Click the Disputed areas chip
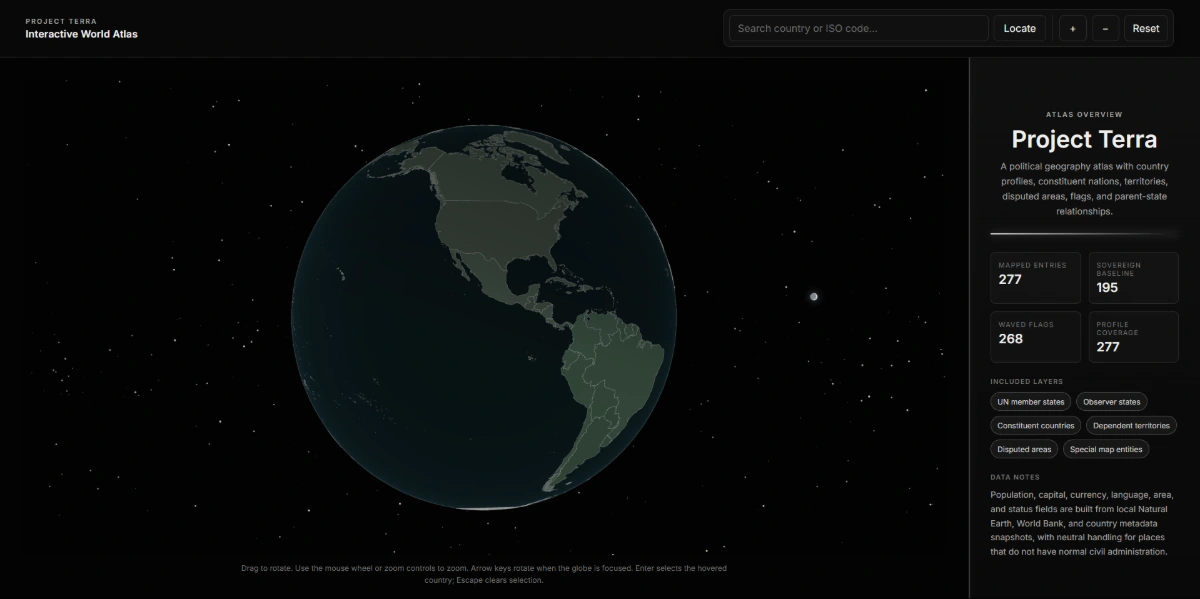The image size is (1200, 599). pos(1024,450)
